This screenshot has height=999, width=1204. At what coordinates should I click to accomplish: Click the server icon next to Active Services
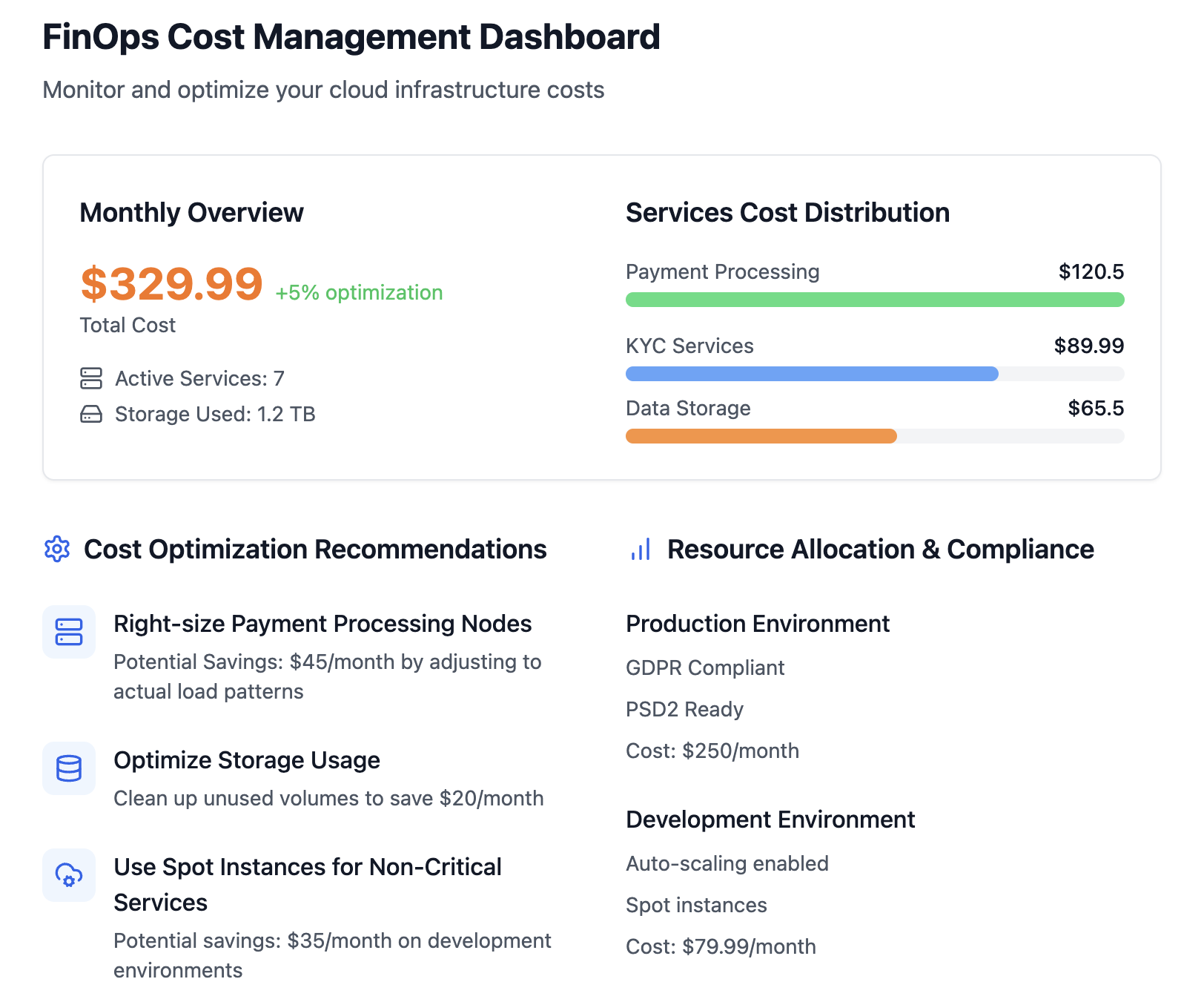(90, 378)
